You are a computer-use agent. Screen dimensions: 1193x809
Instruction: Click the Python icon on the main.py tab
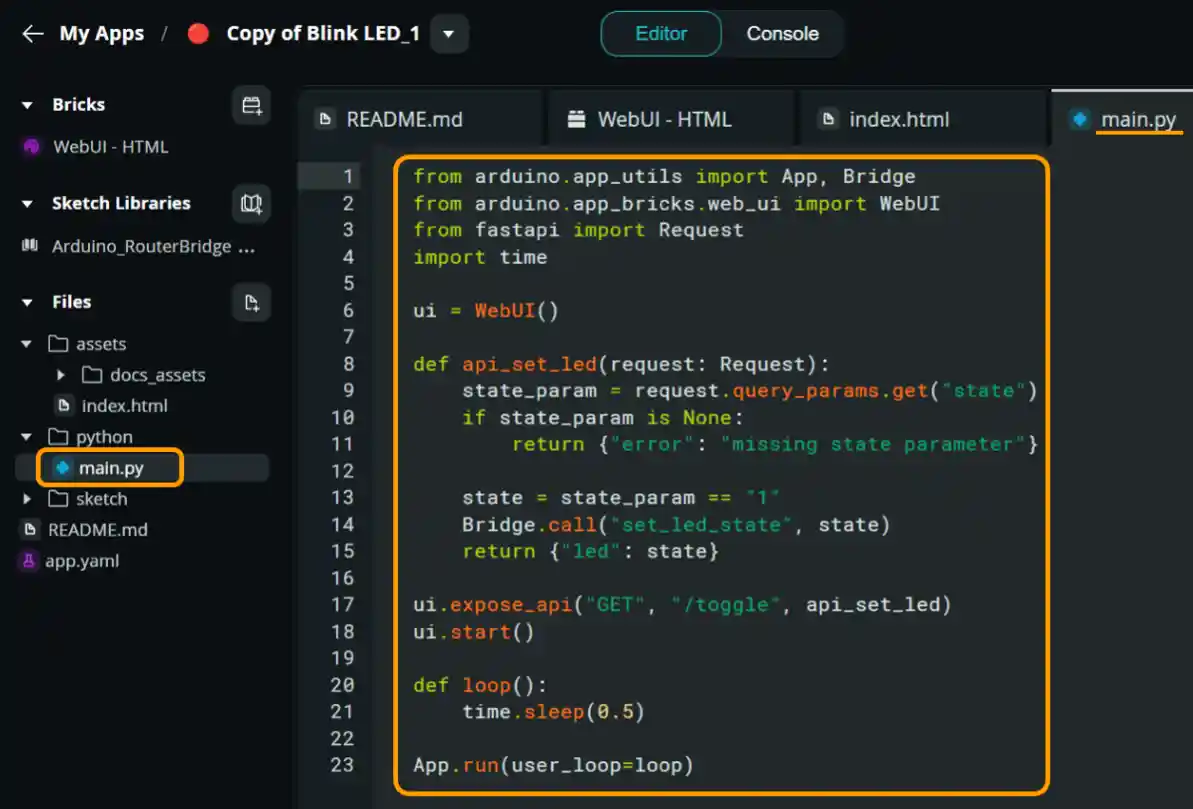[1079, 119]
